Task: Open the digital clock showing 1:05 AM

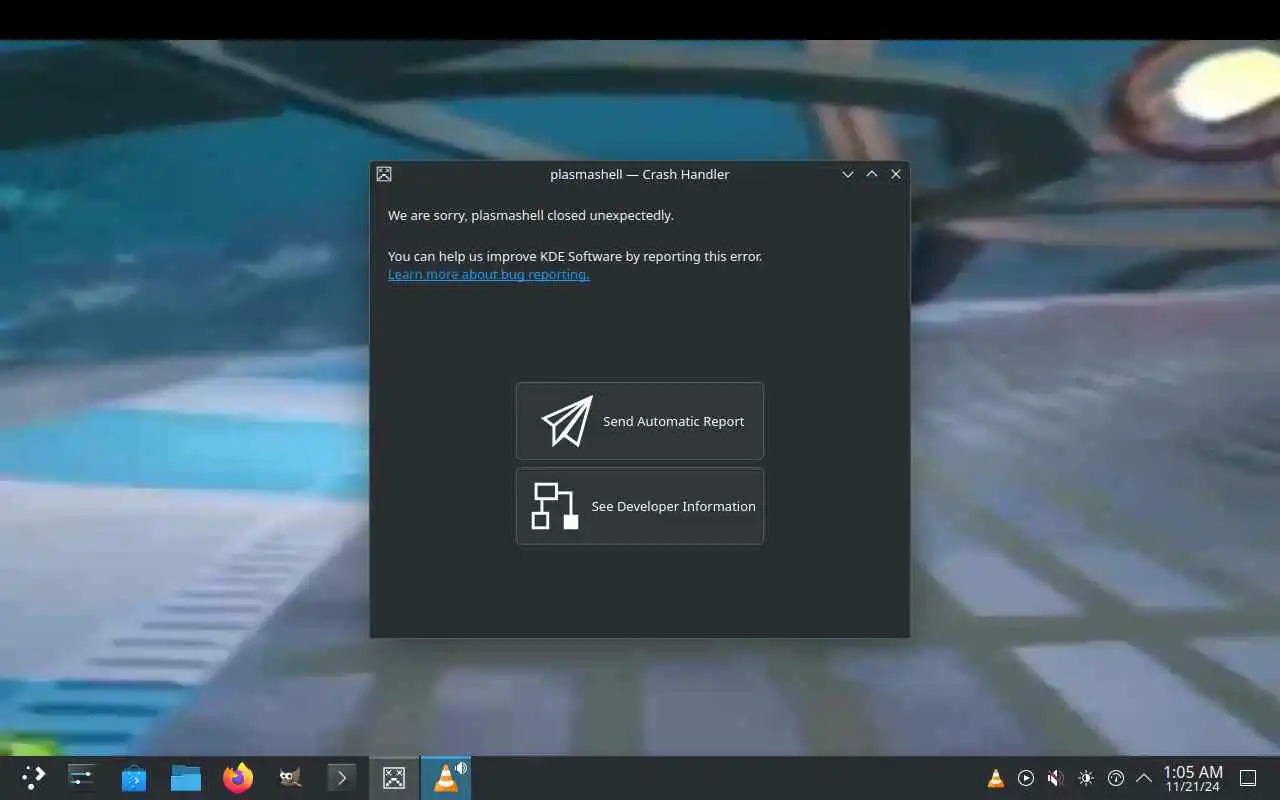Action: point(1192,778)
